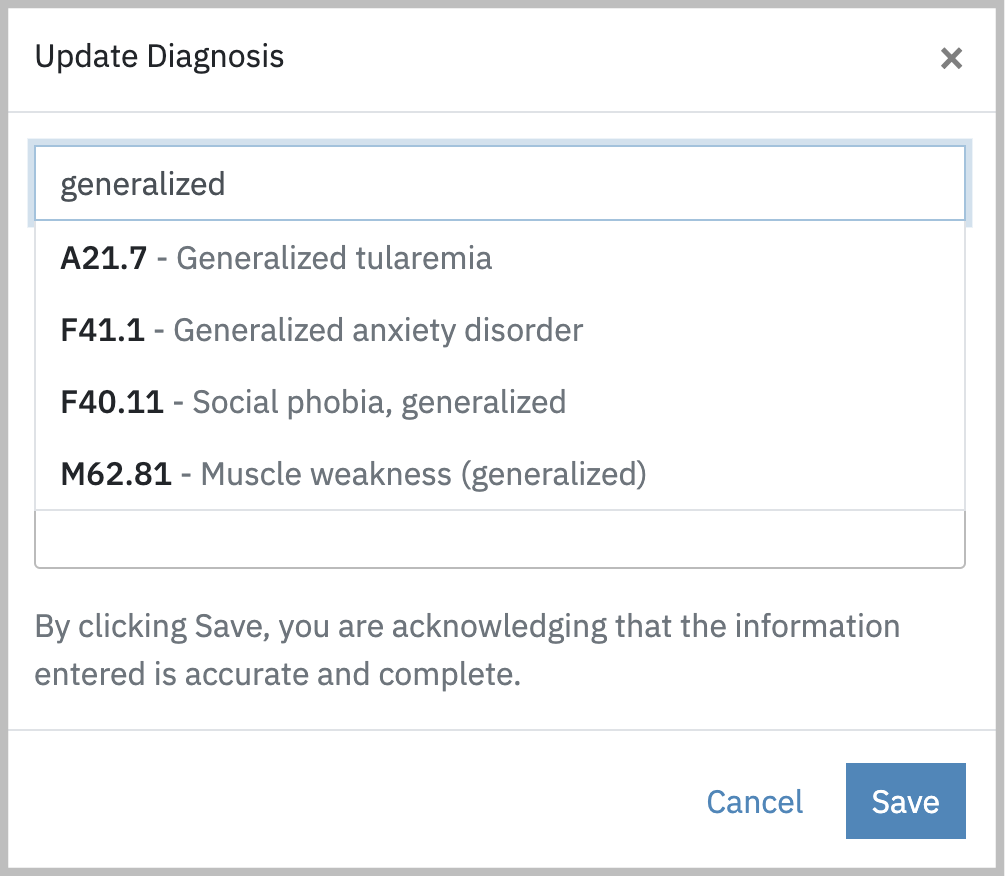The image size is (1005, 876).
Task: Click the Update Diagnosis dialog title
Action: click(x=160, y=57)
